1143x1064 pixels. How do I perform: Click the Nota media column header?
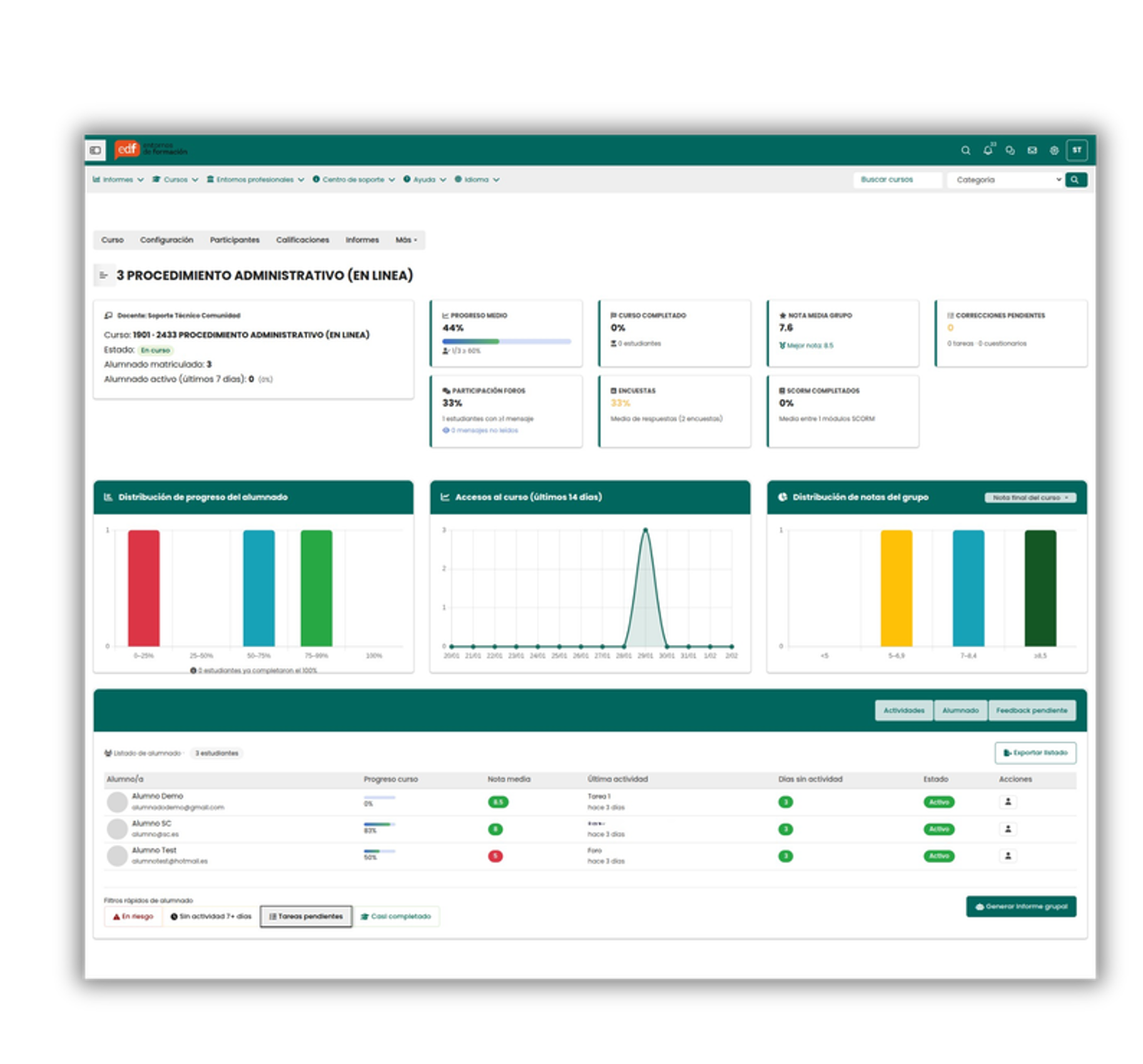(x=509, y=779)
